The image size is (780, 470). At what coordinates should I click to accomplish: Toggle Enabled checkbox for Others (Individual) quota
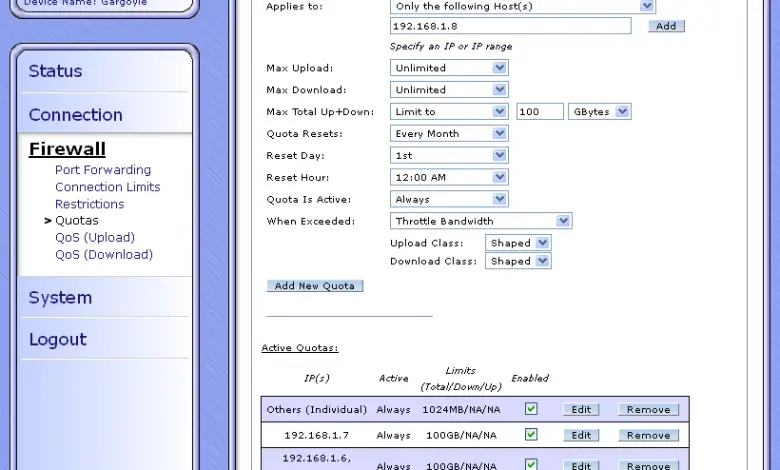point(531,409)
